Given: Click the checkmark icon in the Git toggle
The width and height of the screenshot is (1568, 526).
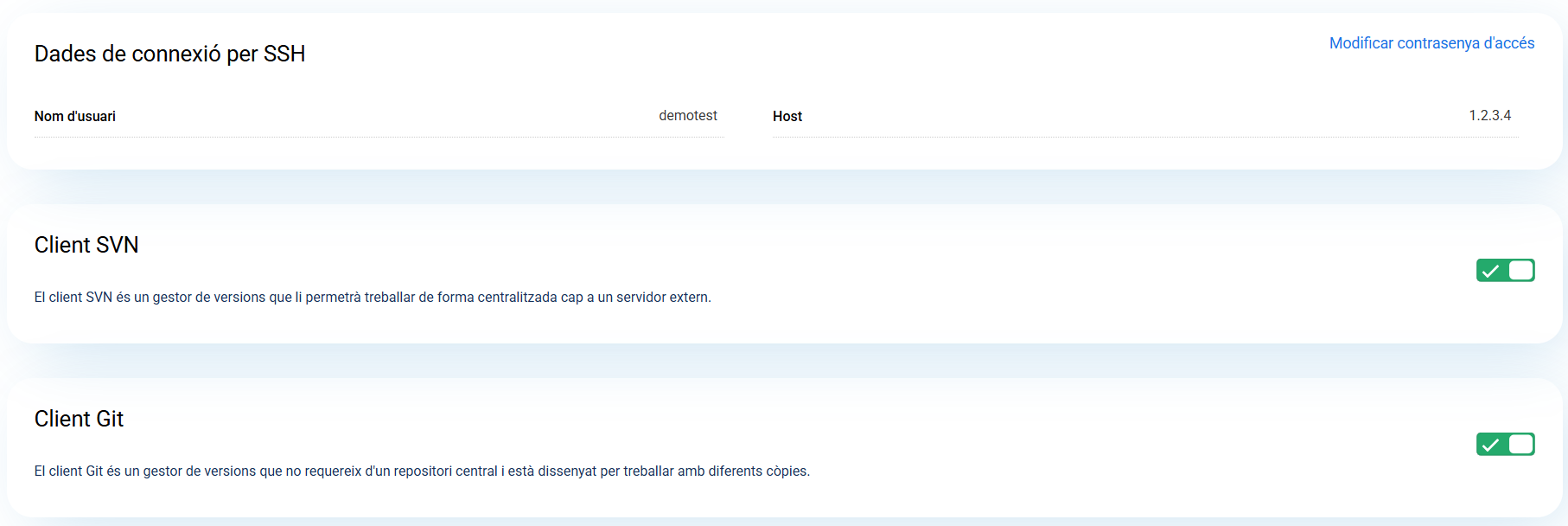Looking at the screenshot, I should coord(1490,445).
